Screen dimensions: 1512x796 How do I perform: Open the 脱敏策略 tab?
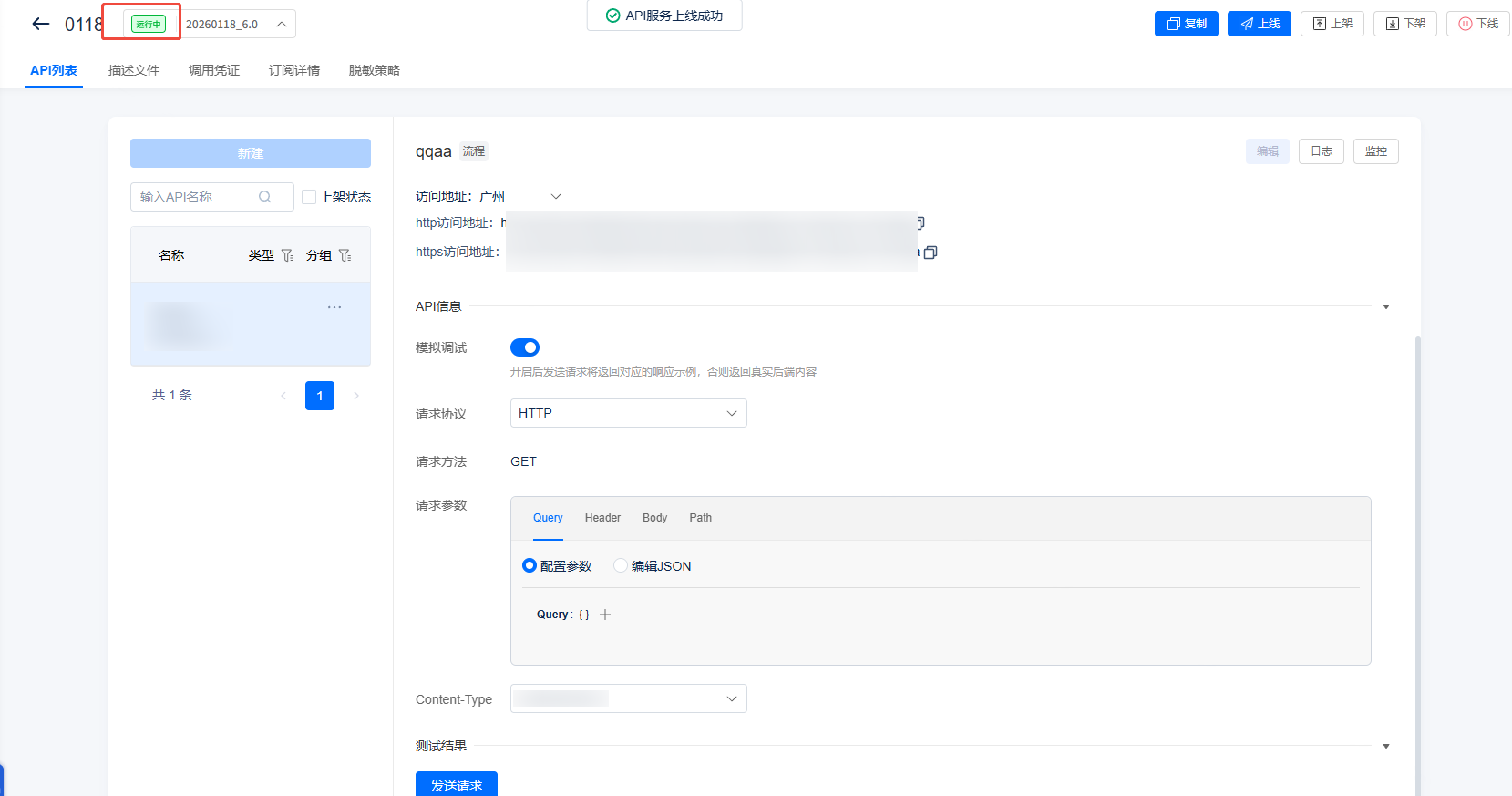[375, 70]
